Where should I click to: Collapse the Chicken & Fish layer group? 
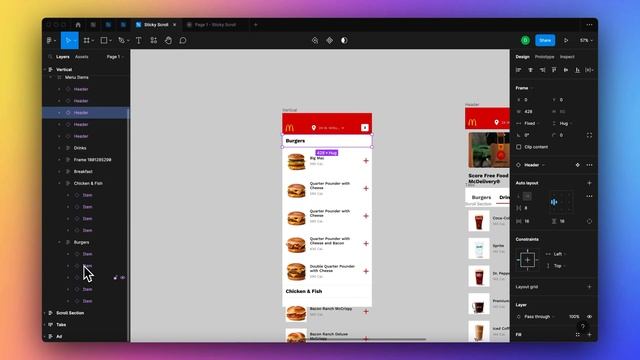coord(60,184)
